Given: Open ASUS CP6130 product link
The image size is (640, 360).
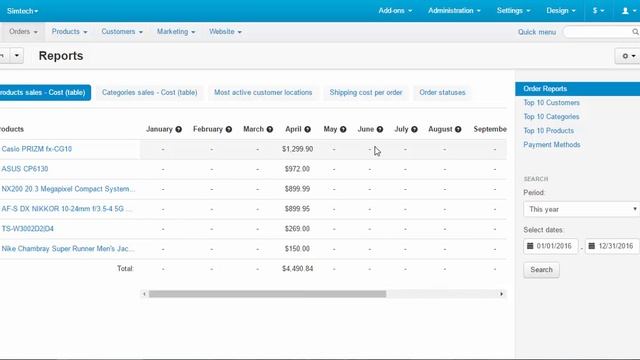Looking at the screenshot, I should 24,169.
